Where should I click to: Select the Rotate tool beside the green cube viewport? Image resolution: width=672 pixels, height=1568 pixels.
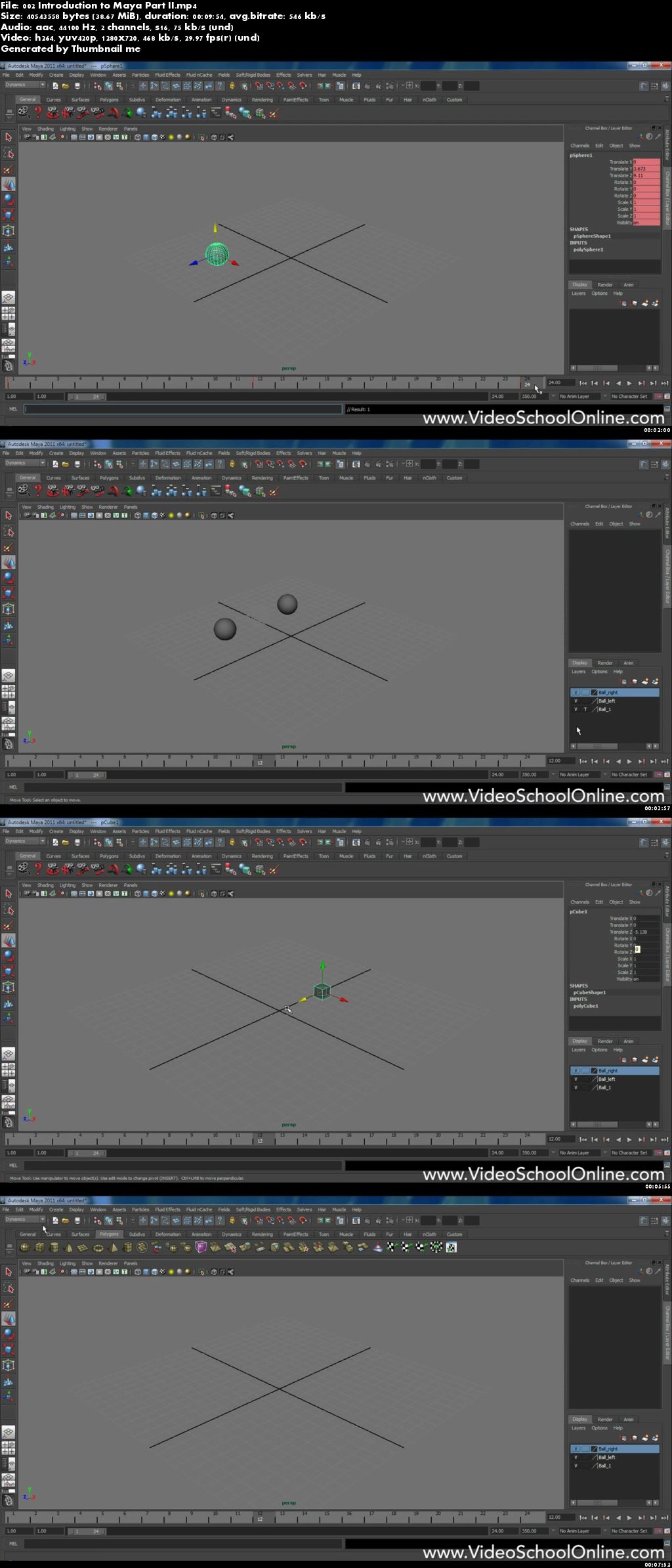pyautogui.click(x=9, y=956)
